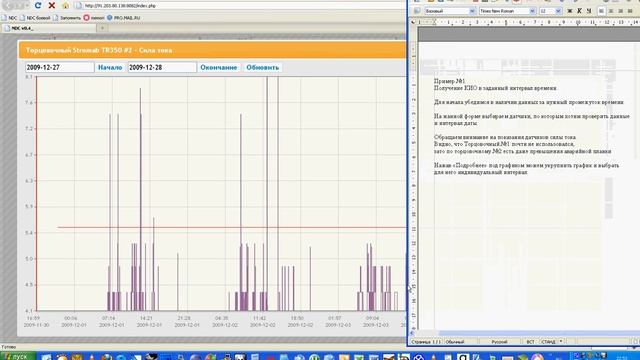The height and width of the screenshot is (360, 640).
Task: Open the Windows Пуск start button
Action: 18,356
